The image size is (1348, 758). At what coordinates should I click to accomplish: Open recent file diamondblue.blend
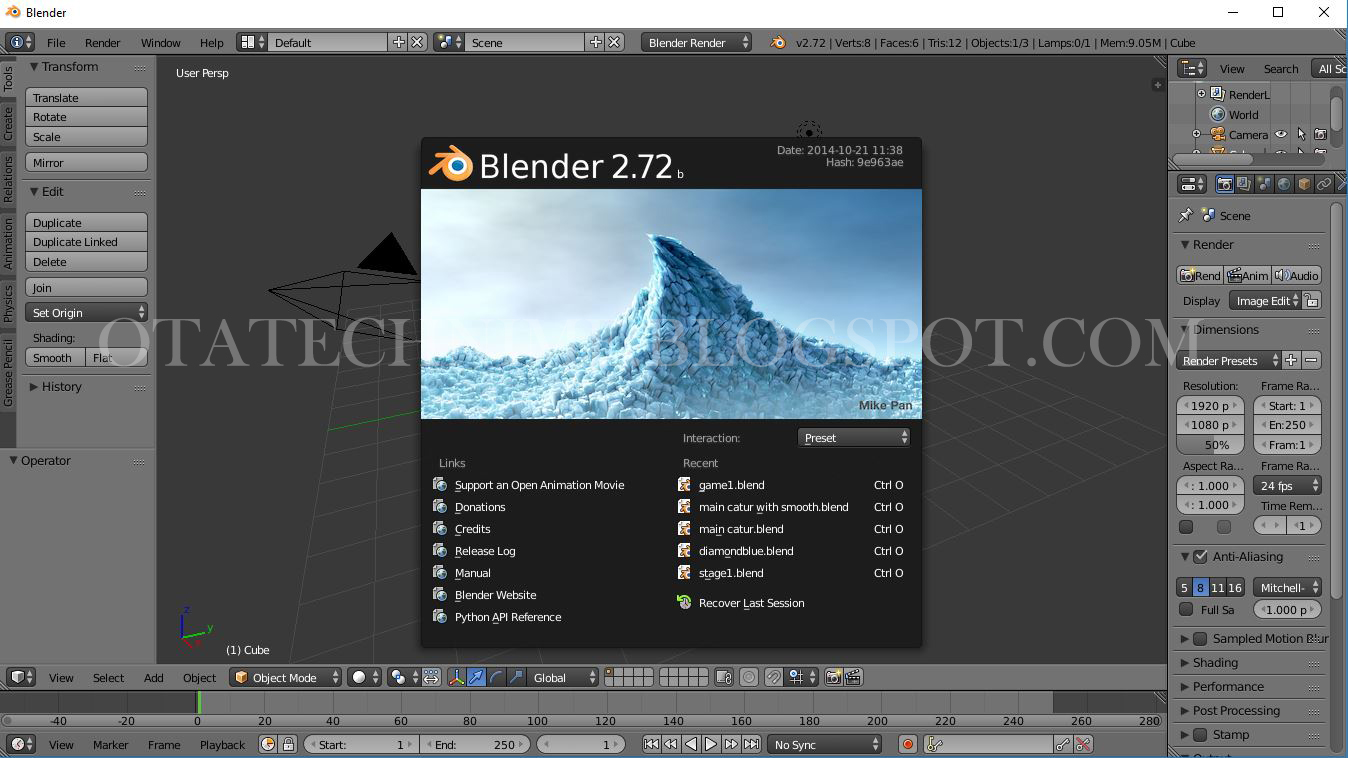[x=745, y=551]
